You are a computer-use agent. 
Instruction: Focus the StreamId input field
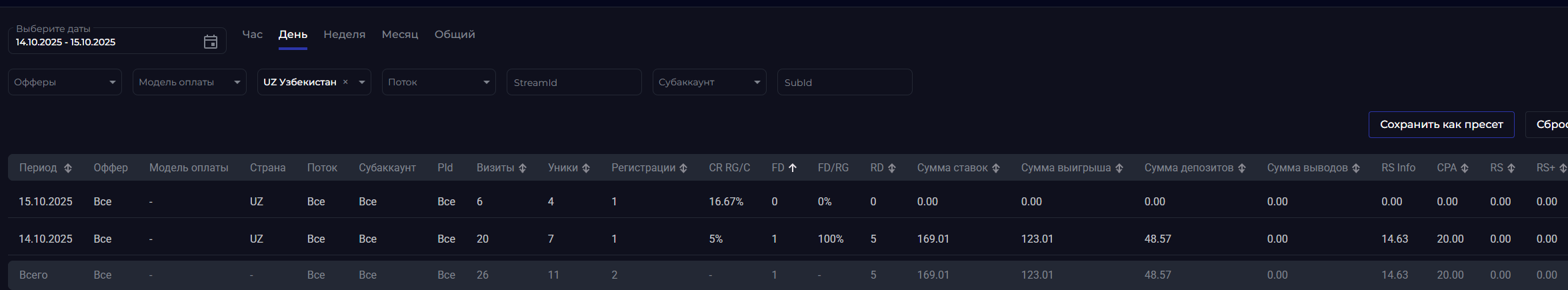[x=573, y=82]
